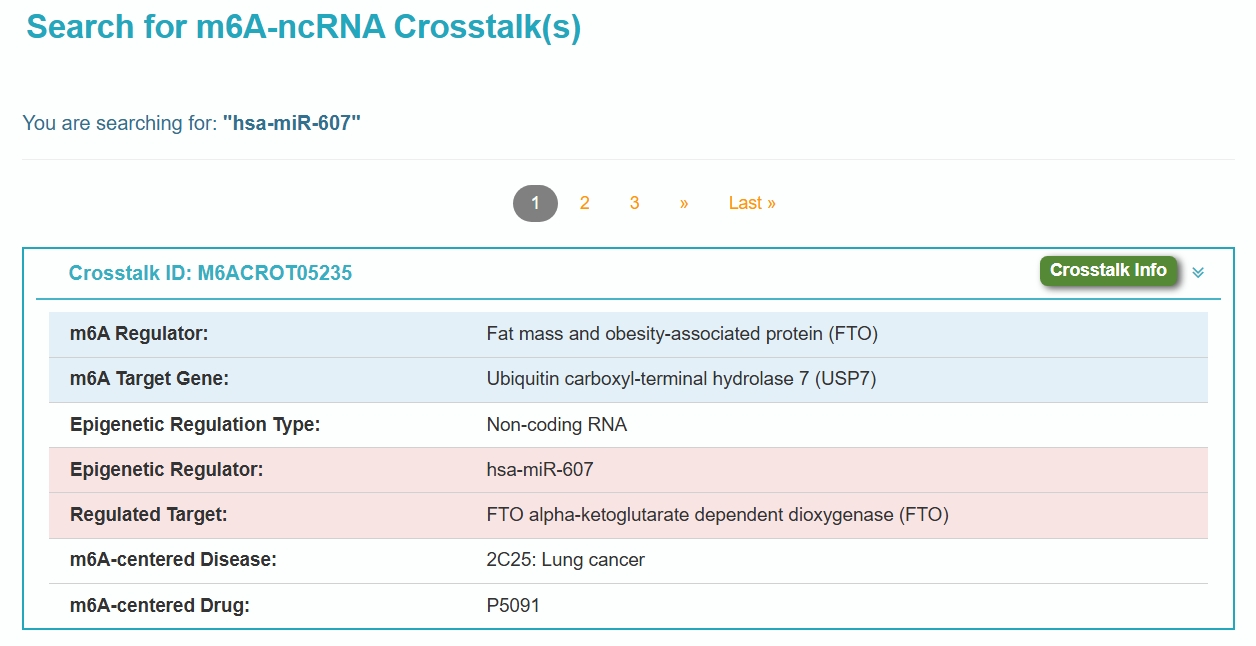The image size is (1256, 646).
Task: Click the m6A-centered Drug row label
Action: [160, 605]
